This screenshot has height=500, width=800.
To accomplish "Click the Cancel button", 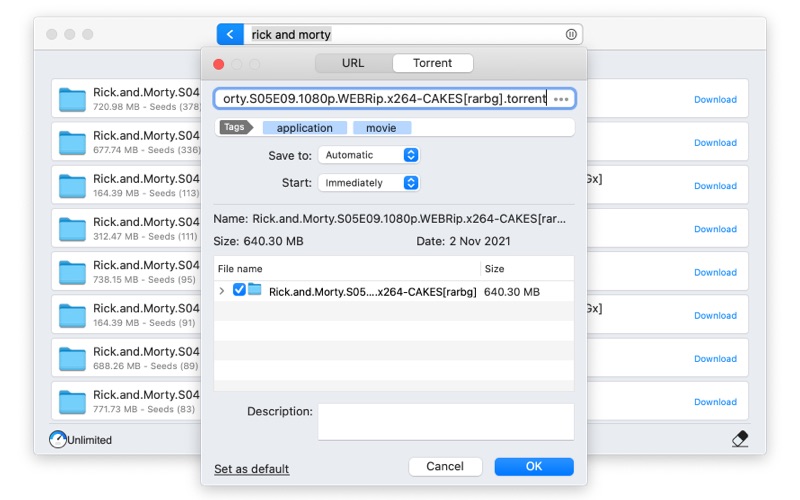I will pyautogui.click(x=445, y=466).
